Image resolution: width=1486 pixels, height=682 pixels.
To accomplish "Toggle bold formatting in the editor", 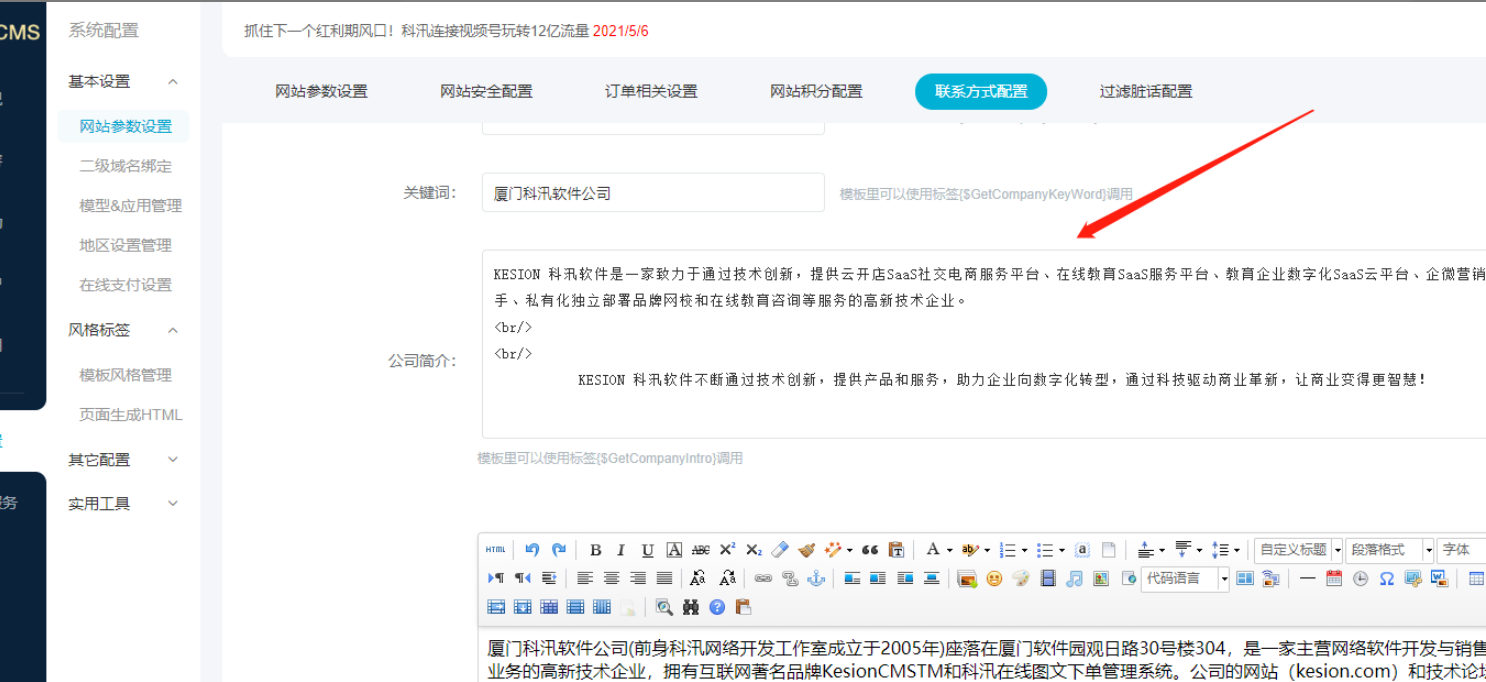I will pyautogui.click(x=595, y=550).
